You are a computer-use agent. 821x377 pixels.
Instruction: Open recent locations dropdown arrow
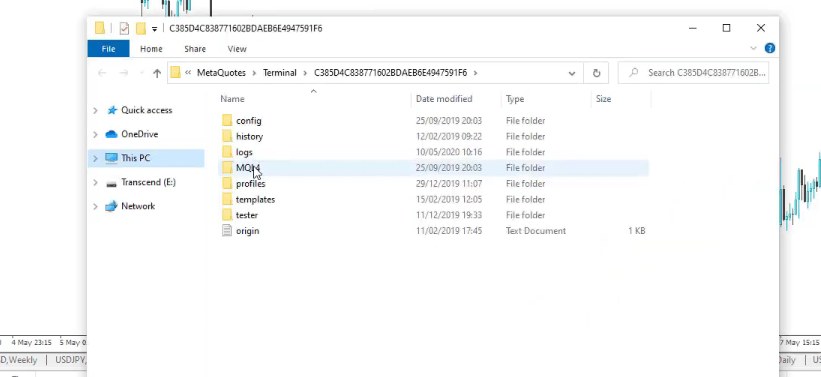pyautogui.click(x=141, y=73)
